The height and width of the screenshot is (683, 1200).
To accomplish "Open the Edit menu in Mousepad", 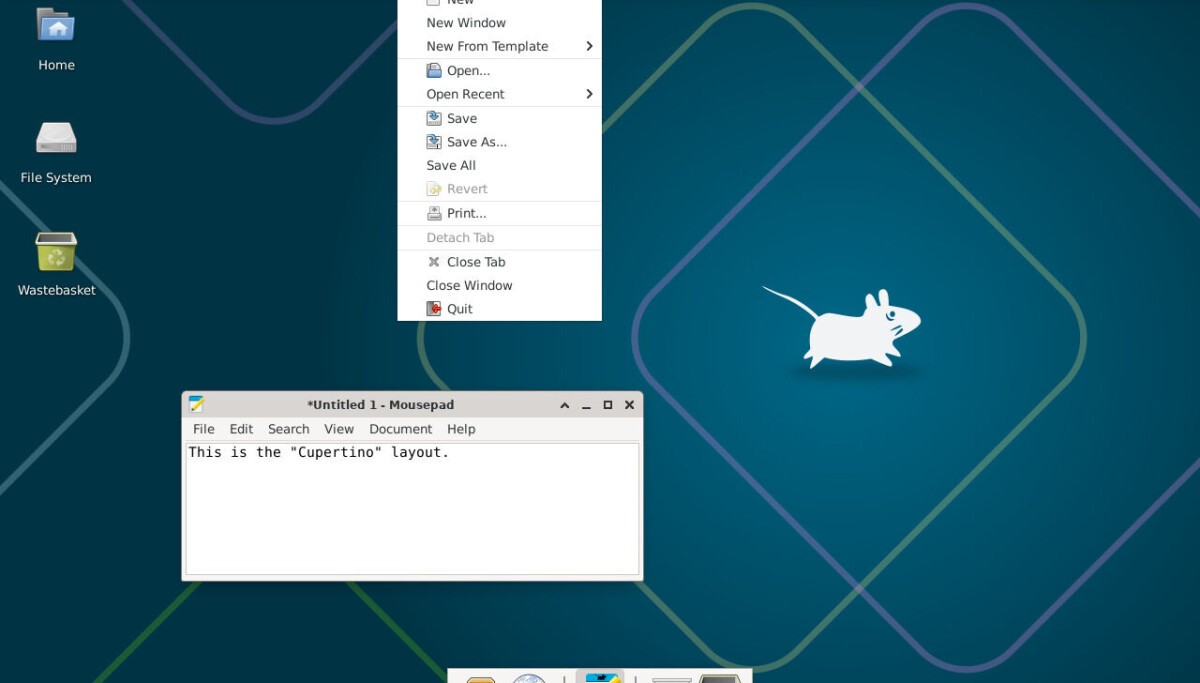I will tap(241, 429).
